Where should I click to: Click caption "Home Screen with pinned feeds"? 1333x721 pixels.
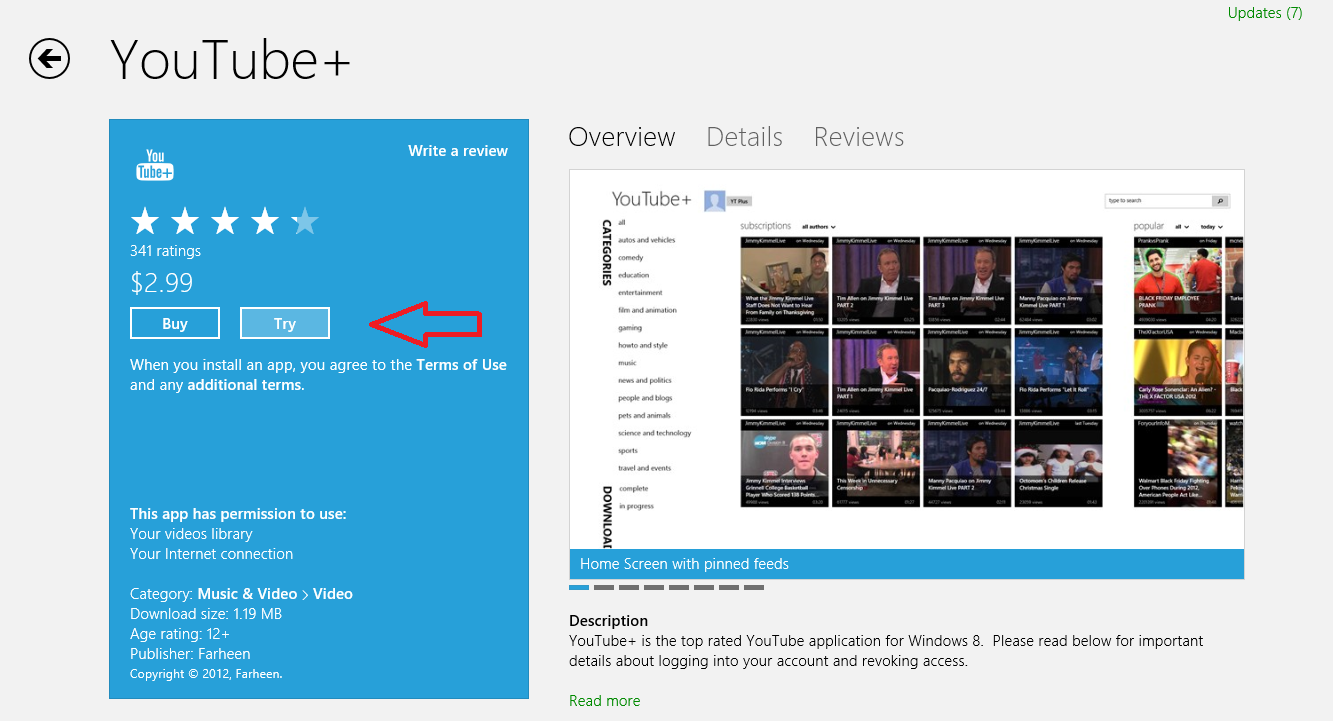(684, 564)
